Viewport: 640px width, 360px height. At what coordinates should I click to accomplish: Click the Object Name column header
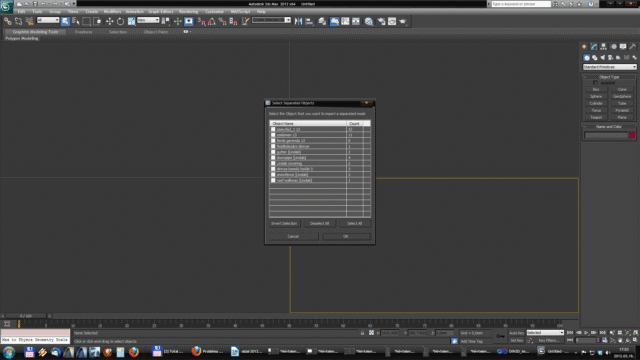308,123
